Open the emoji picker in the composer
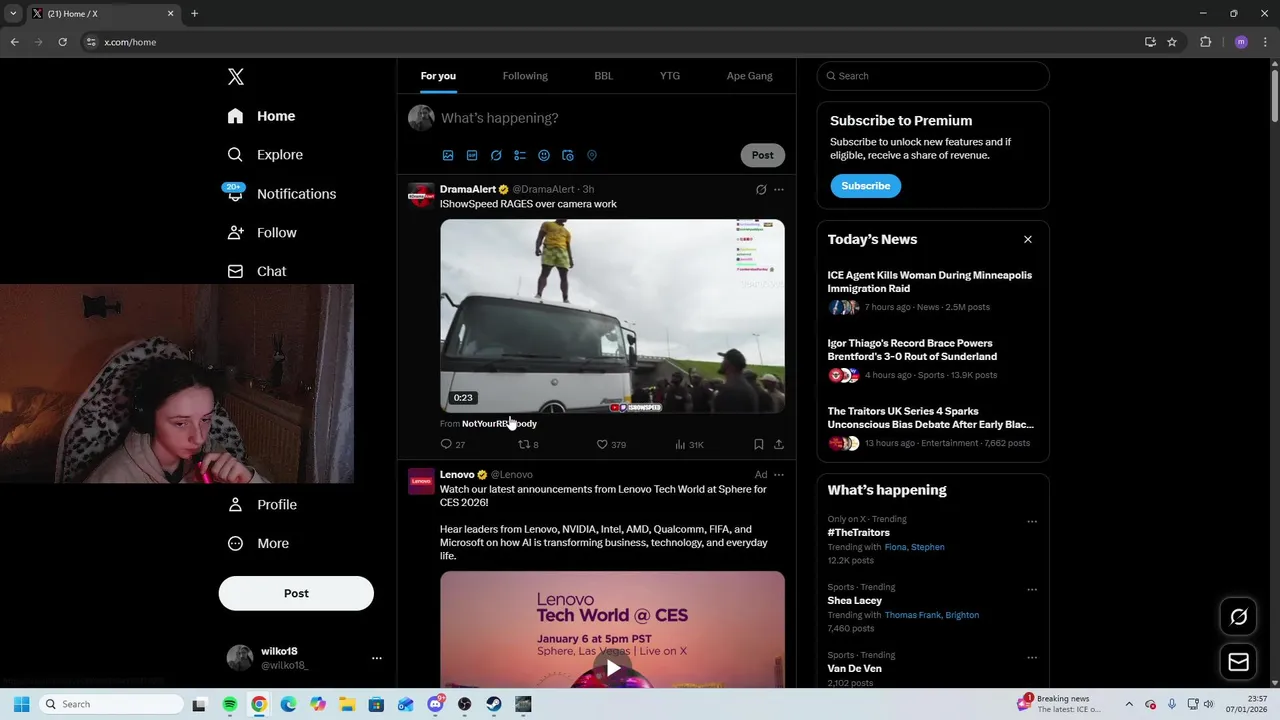The height and width of the screenshot is (720, 1280). [x=544, y=155]
